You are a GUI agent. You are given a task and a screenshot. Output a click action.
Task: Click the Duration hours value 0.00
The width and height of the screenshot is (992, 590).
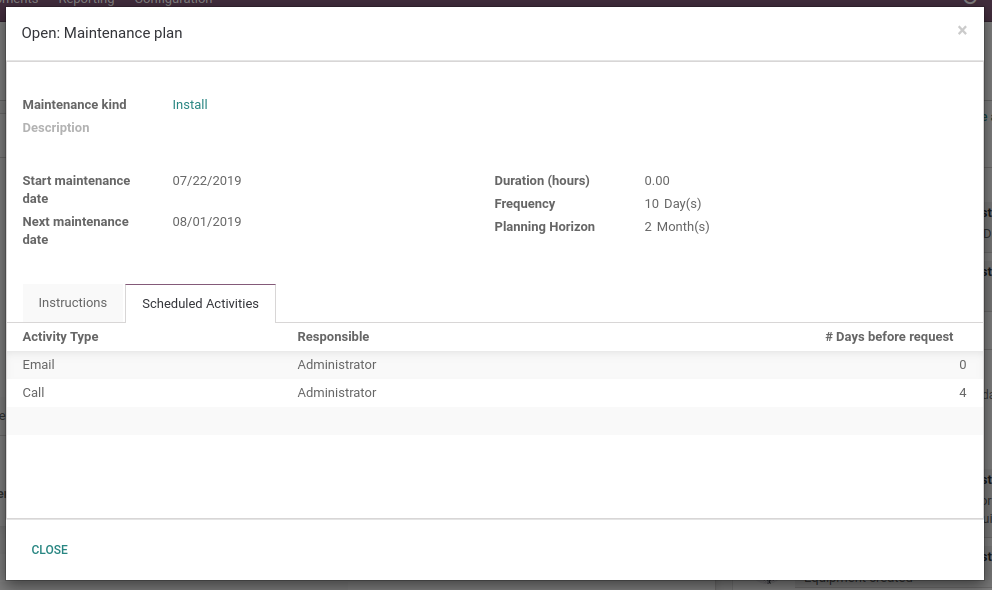coord(657,180)
